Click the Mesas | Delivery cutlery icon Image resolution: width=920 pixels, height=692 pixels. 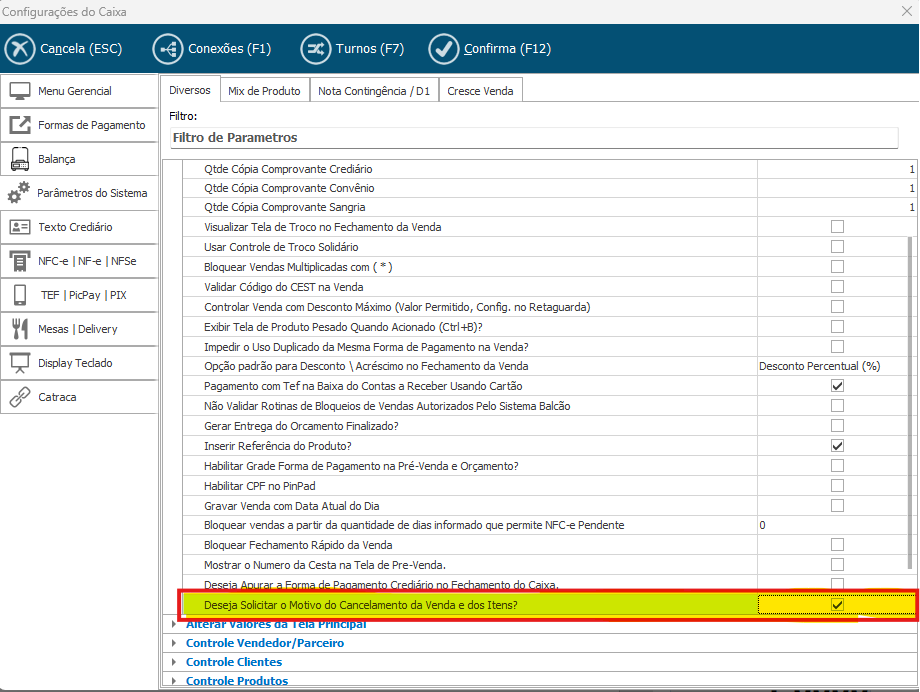(x=20, y=329)
